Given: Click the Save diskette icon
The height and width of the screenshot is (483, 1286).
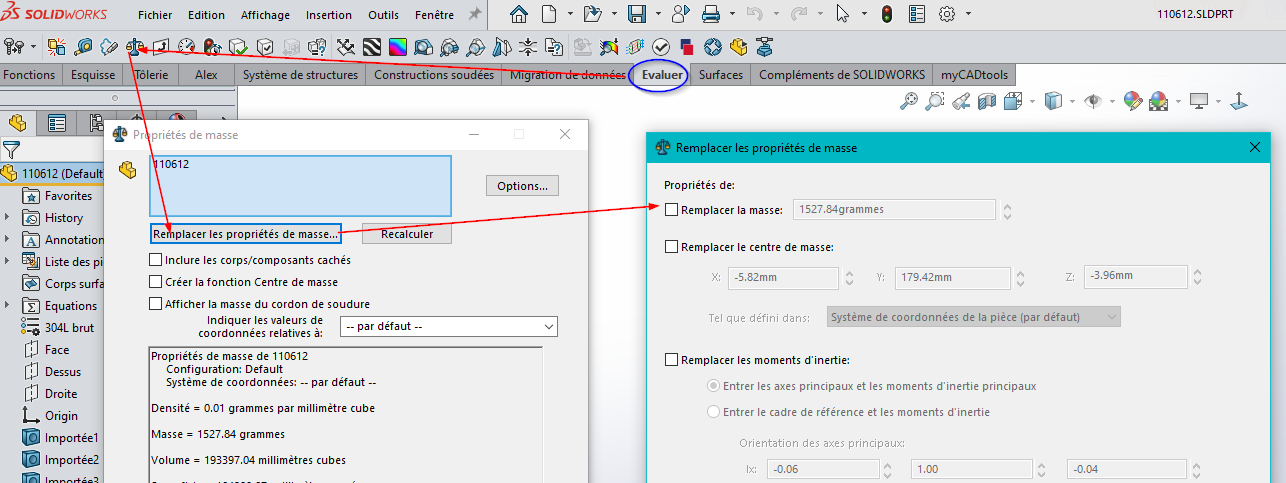Looking at the screenshot, I should pos(636,14).
